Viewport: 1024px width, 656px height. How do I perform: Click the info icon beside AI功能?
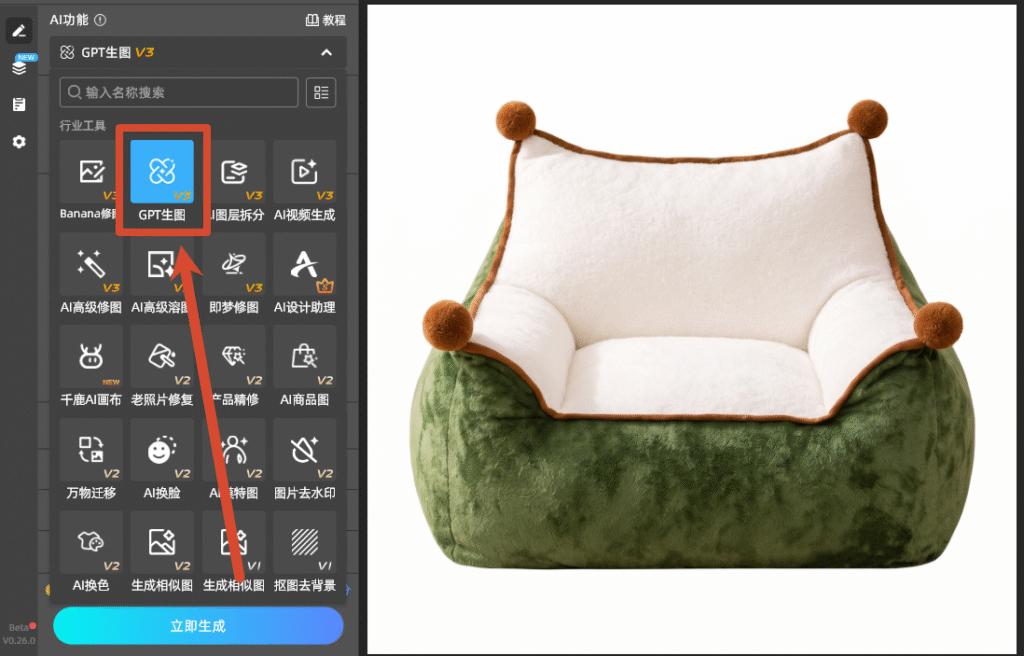pos(100,20)
